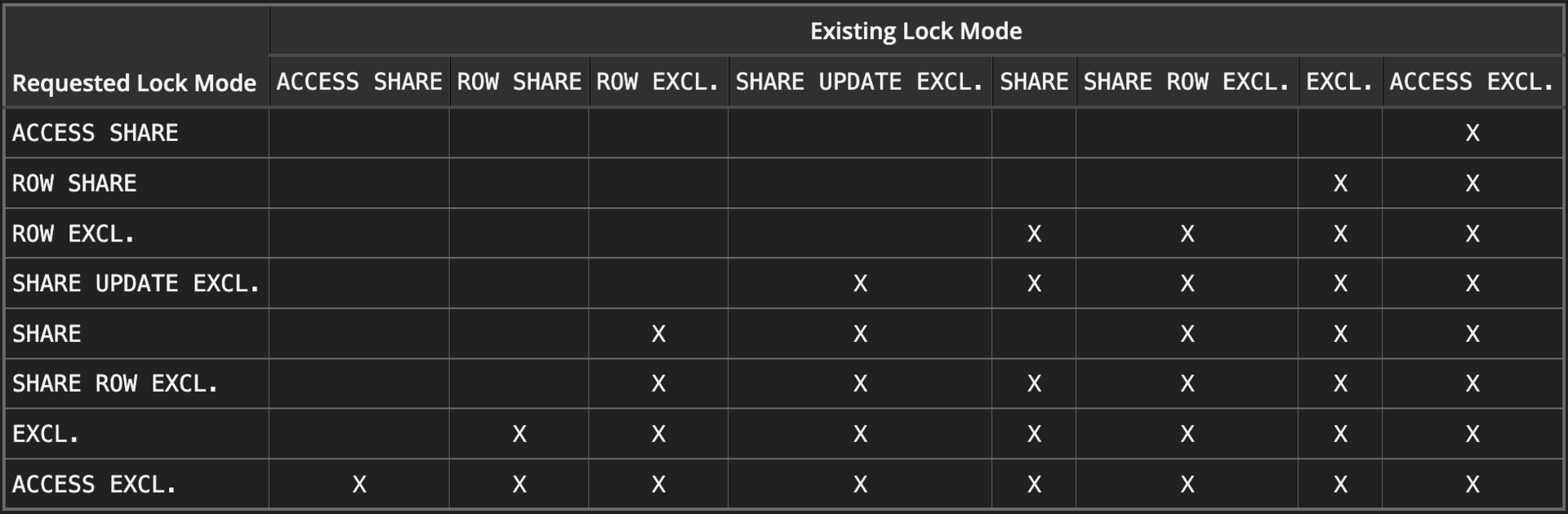
Task: Click the ROW SHARE row label
Action: click(74, 184)
